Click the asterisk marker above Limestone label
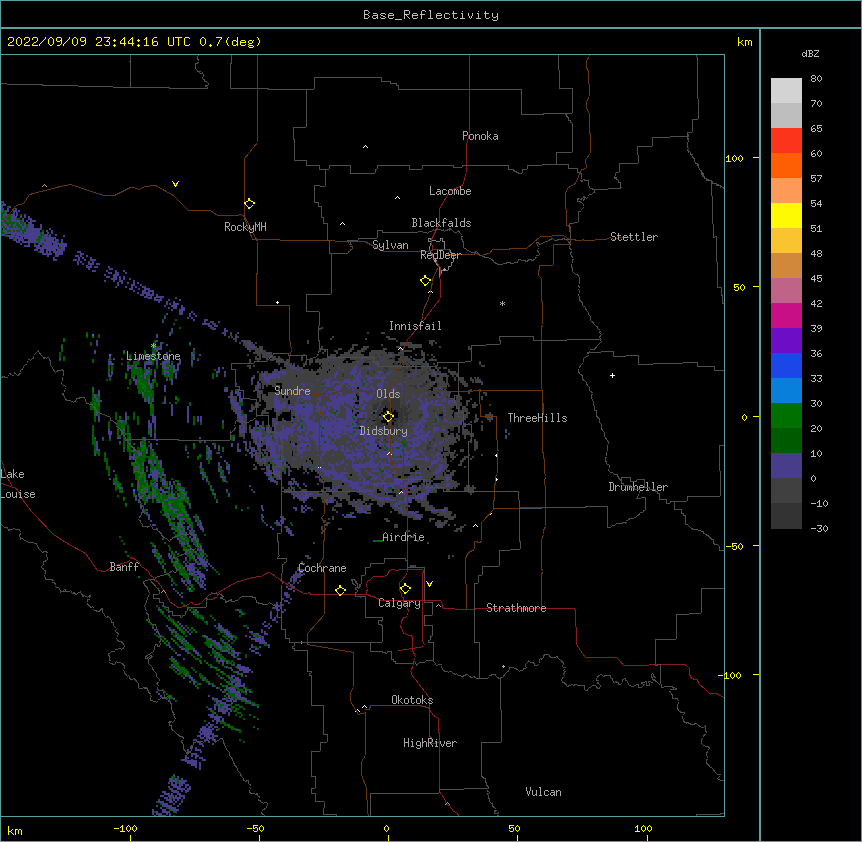Screen dimensions: 862x842 tap(154, 346)
